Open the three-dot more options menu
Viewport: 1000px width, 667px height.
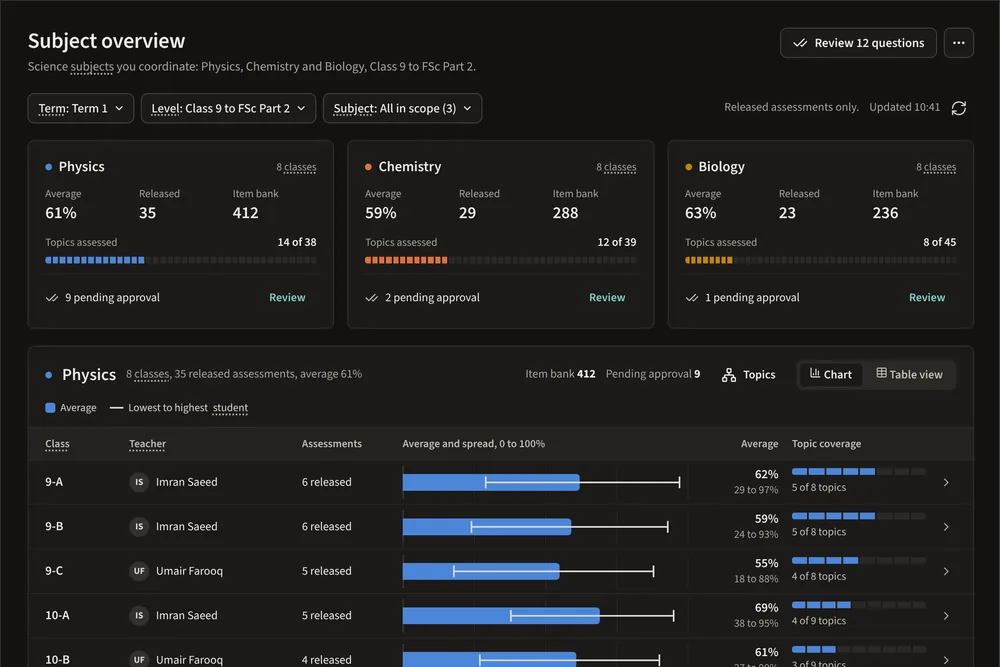coord(959,43)
